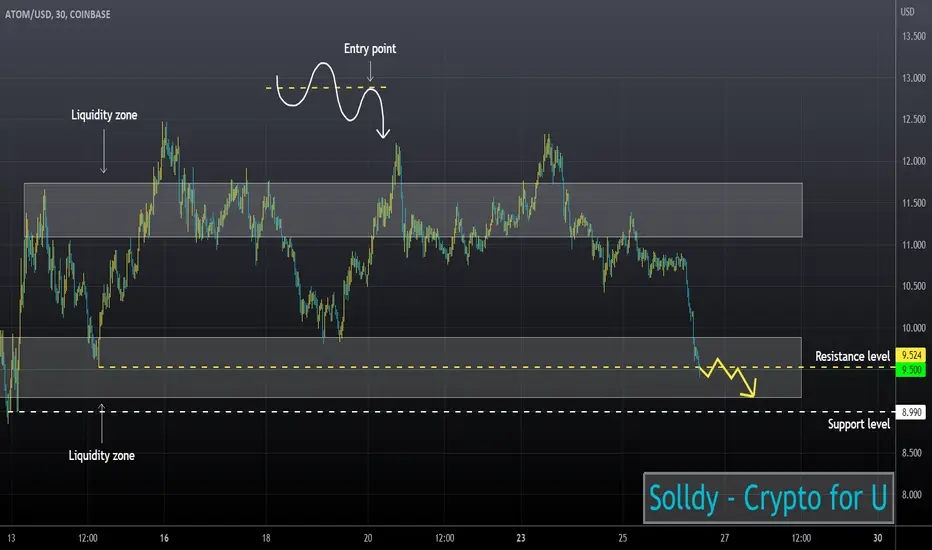Select the 10.000 price axis label
The height and width of the screenshot is (550, 932).
click(x=914, y=328)
